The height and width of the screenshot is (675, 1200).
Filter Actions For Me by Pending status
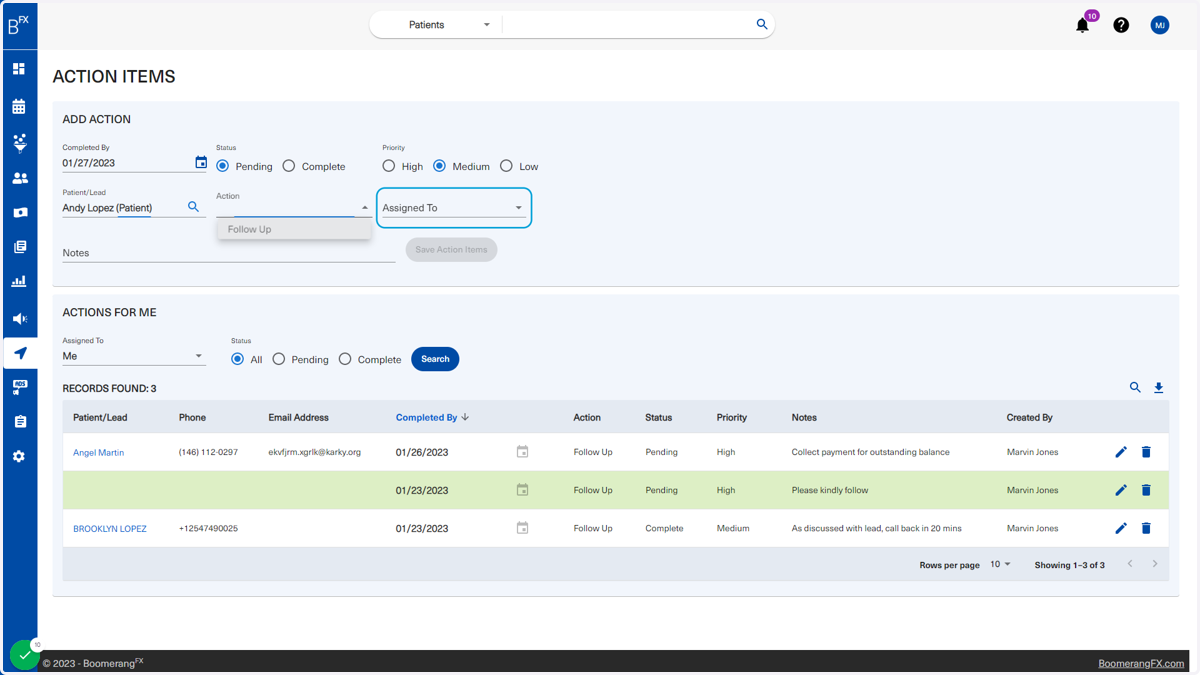click(x=279, y=359)
